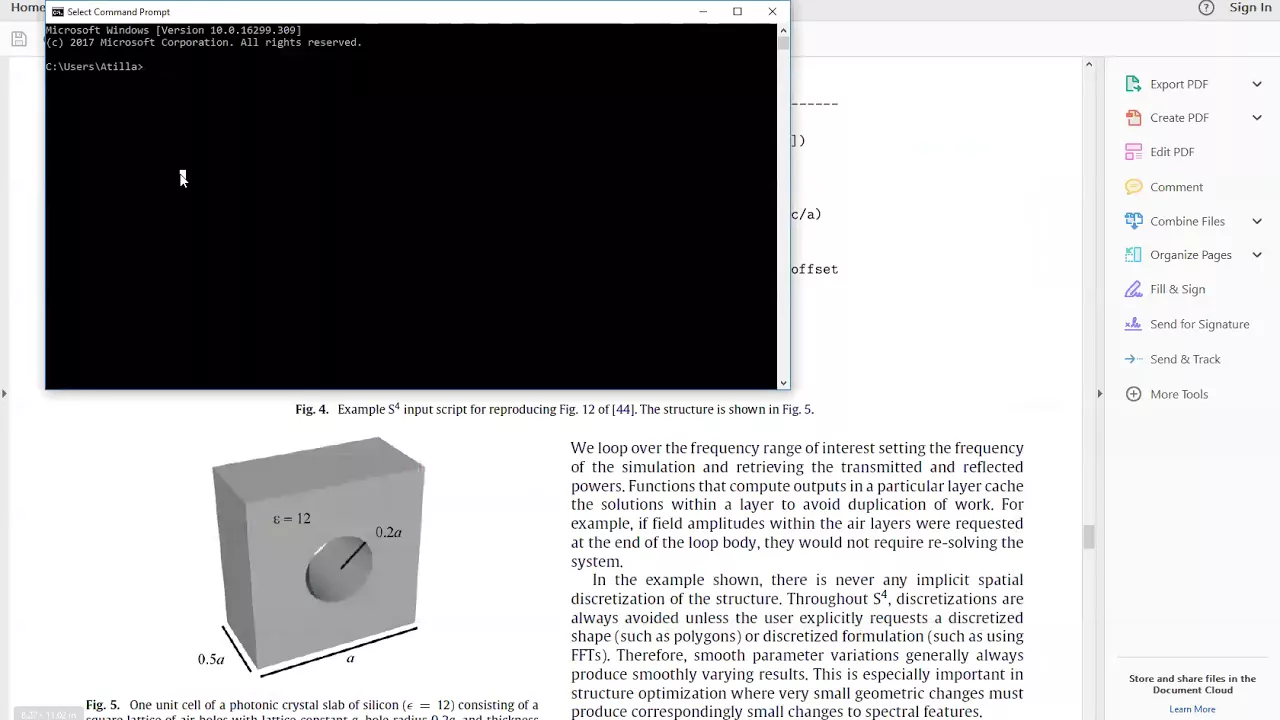The width and height of the screenshot is (1280, 720).
Task: Click the Acrobat help question mark icon
Action: tap(1206, 8)
